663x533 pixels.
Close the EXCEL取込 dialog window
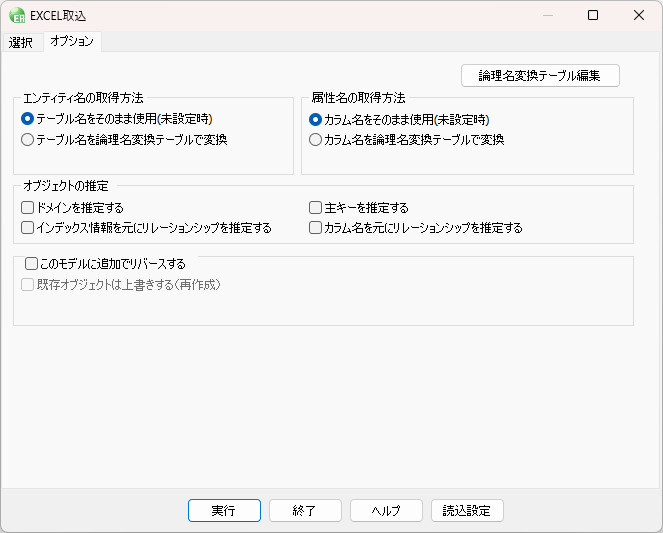[x=639, y=15]
